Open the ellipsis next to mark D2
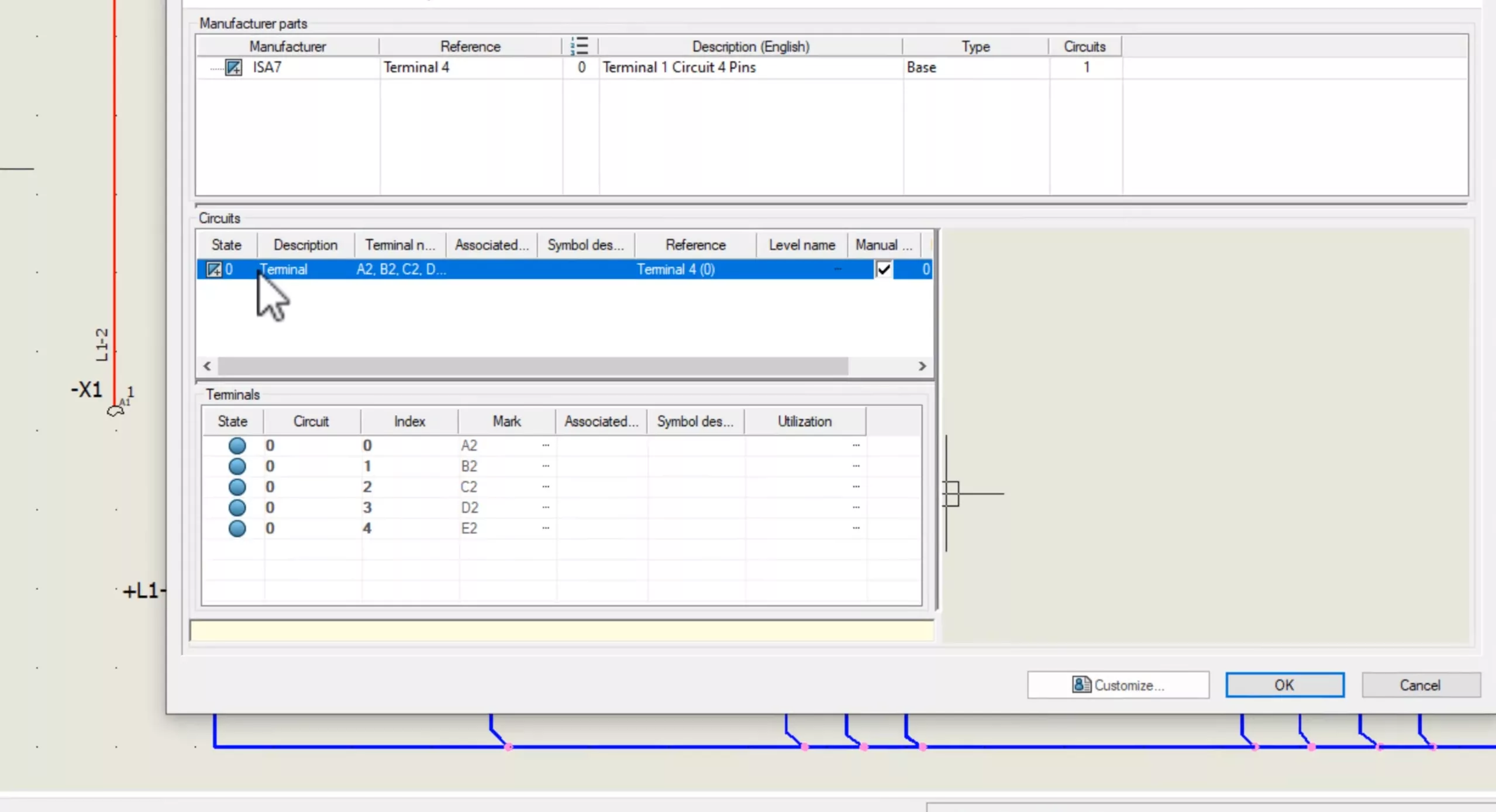This screenshot has height=812, width=1496. pos(546,507)
